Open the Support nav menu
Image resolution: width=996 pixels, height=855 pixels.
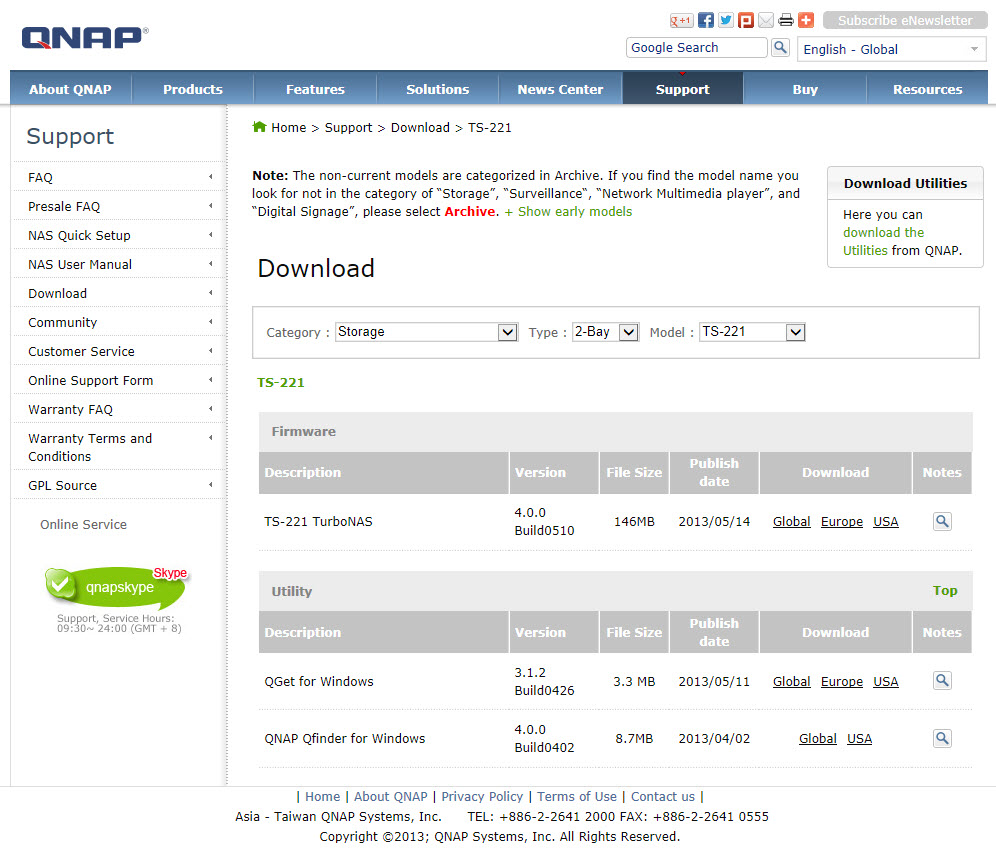tap(683, 89)
